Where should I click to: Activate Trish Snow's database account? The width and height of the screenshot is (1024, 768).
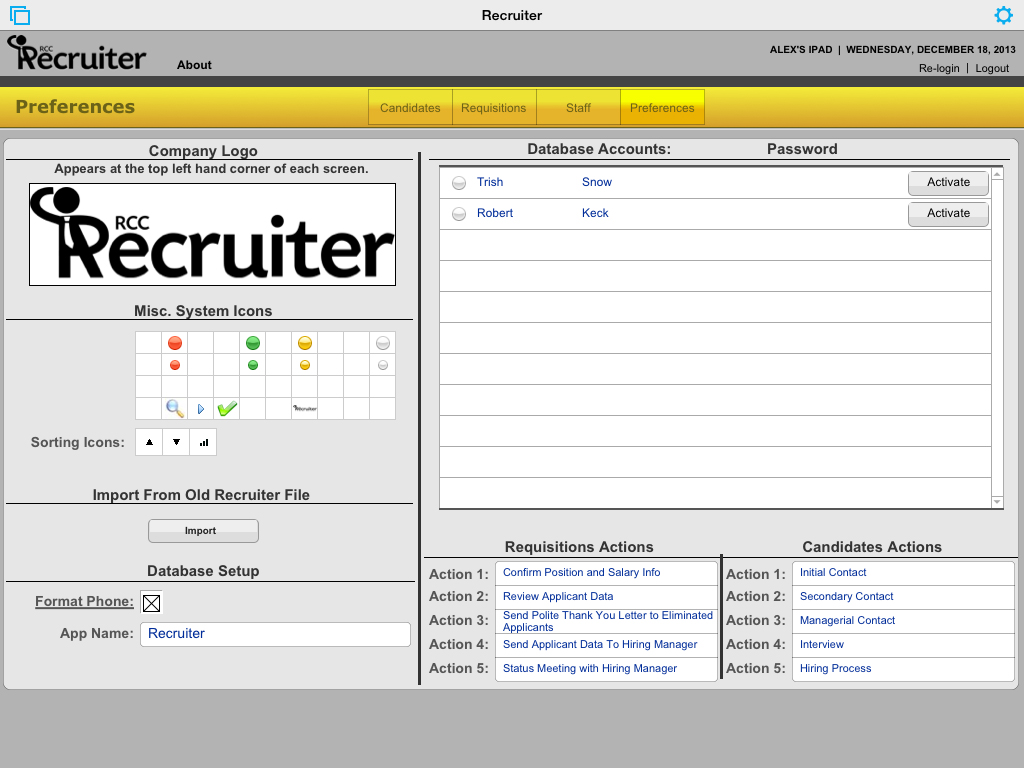(948, 182)
